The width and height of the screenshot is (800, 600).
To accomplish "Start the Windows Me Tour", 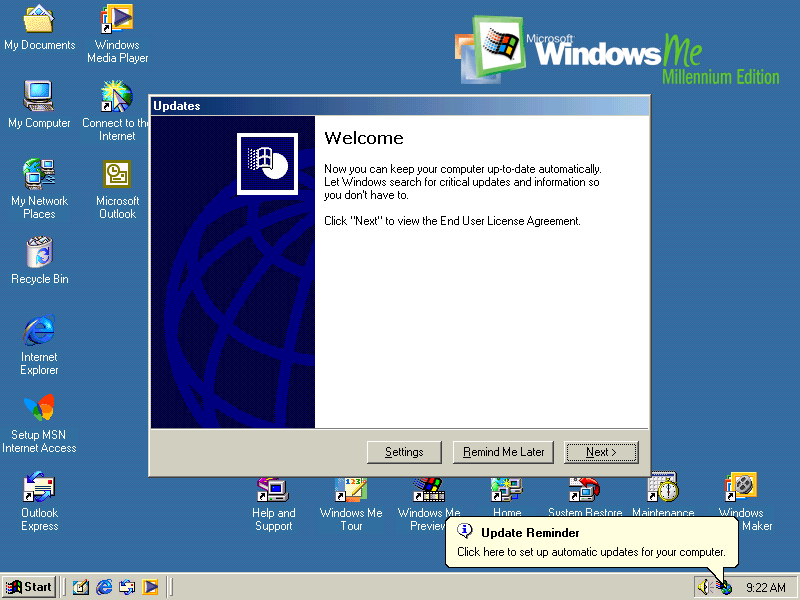I will click(351, 490).
